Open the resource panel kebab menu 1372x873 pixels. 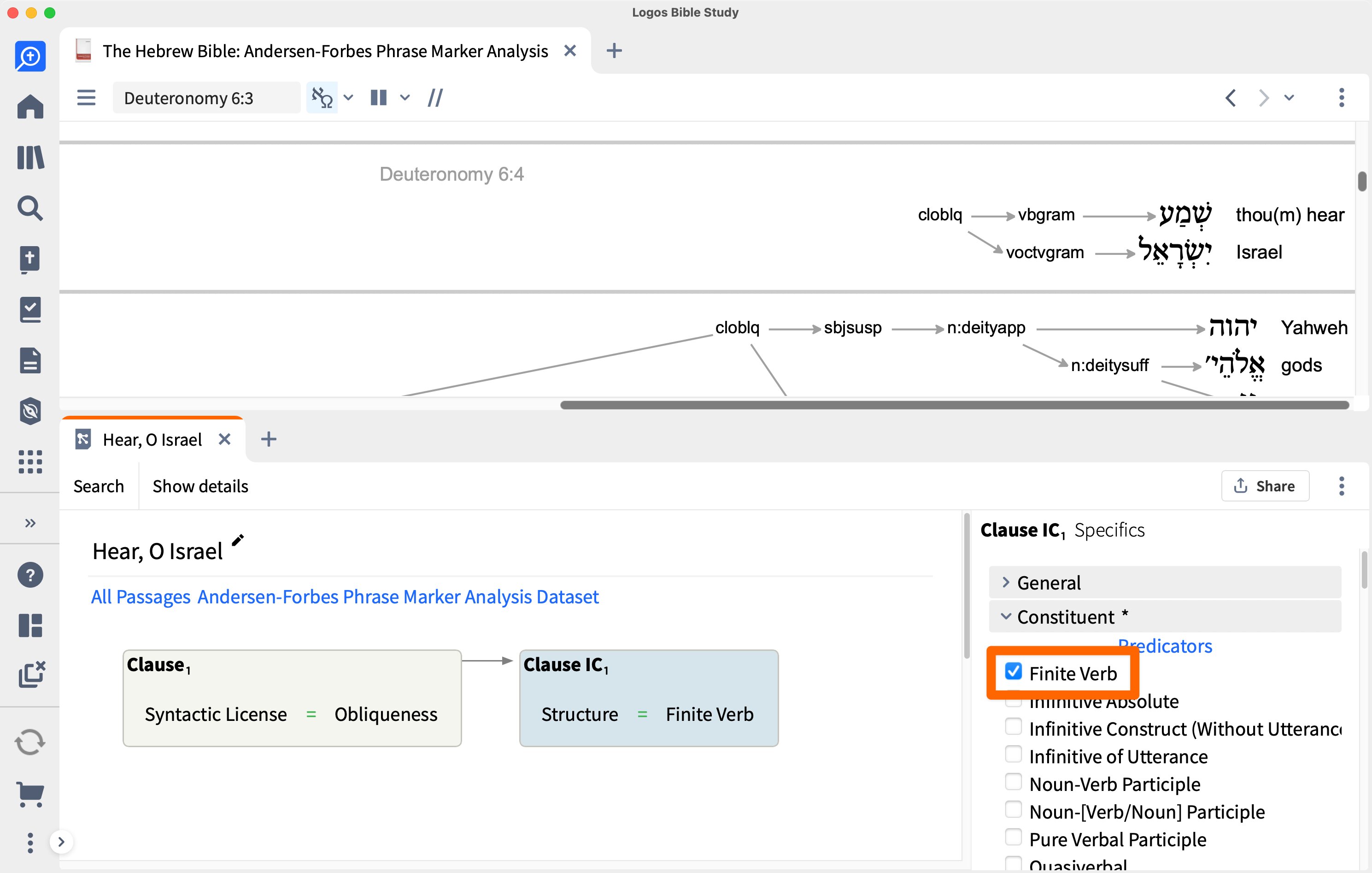point(1341,98)
